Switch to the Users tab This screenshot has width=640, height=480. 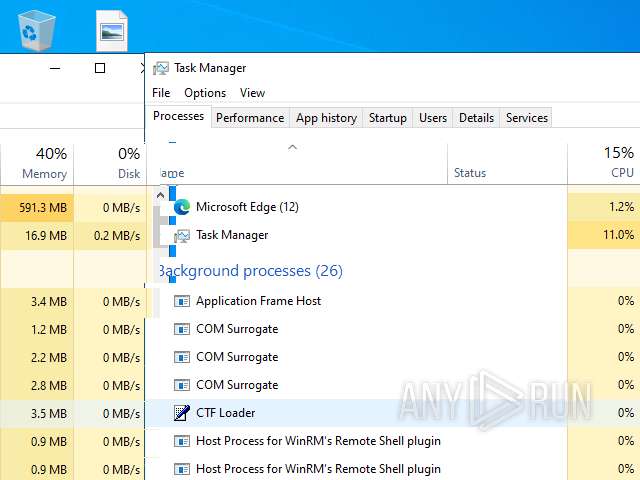point(433,118)
